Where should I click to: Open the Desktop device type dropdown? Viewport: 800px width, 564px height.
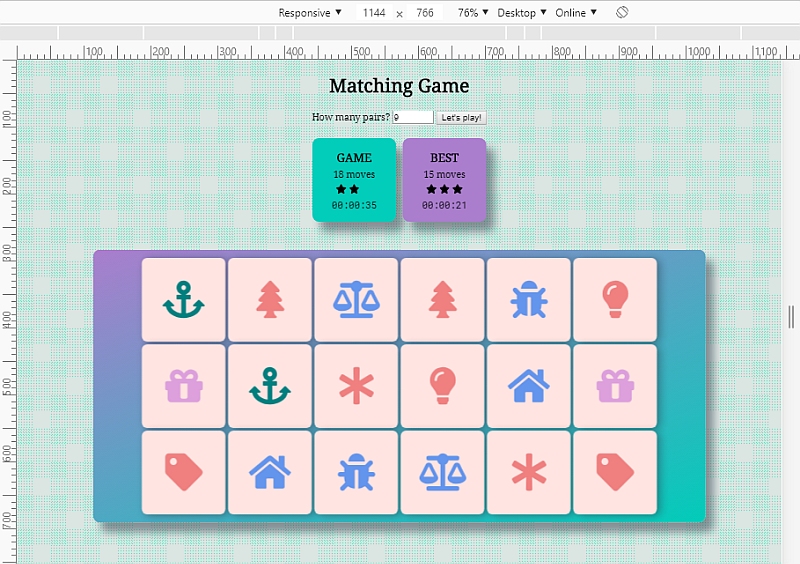pyautogui.click(x=523, y=12)
